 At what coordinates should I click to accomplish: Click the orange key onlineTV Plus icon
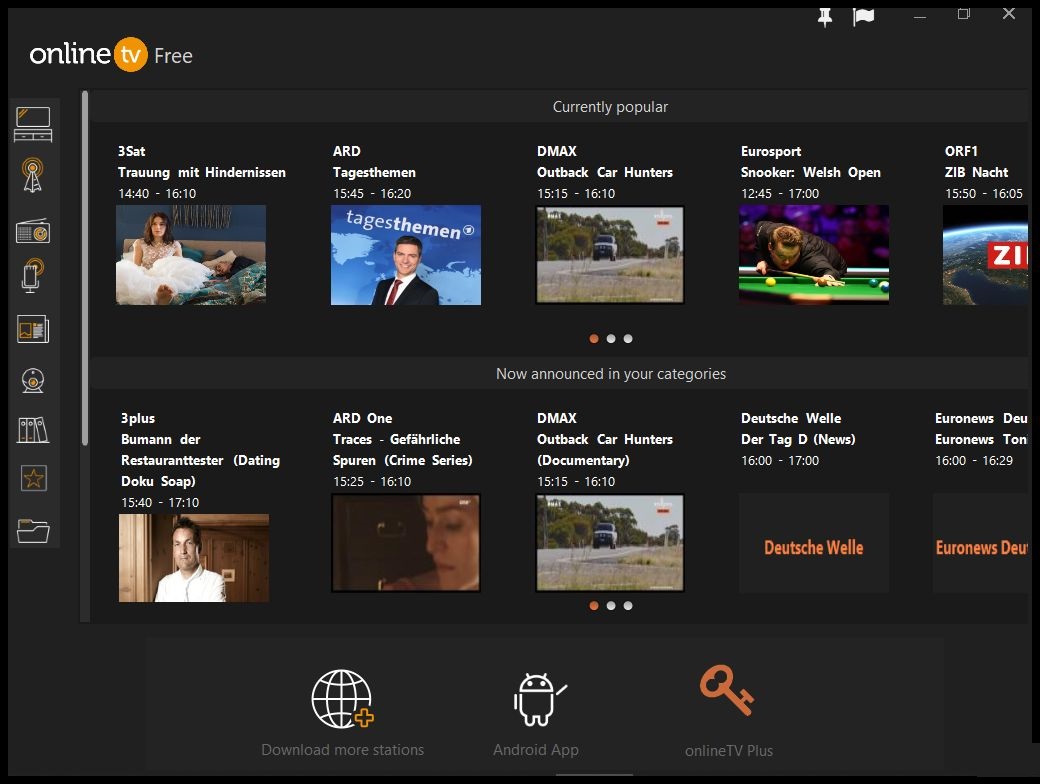tap(727, 690)
